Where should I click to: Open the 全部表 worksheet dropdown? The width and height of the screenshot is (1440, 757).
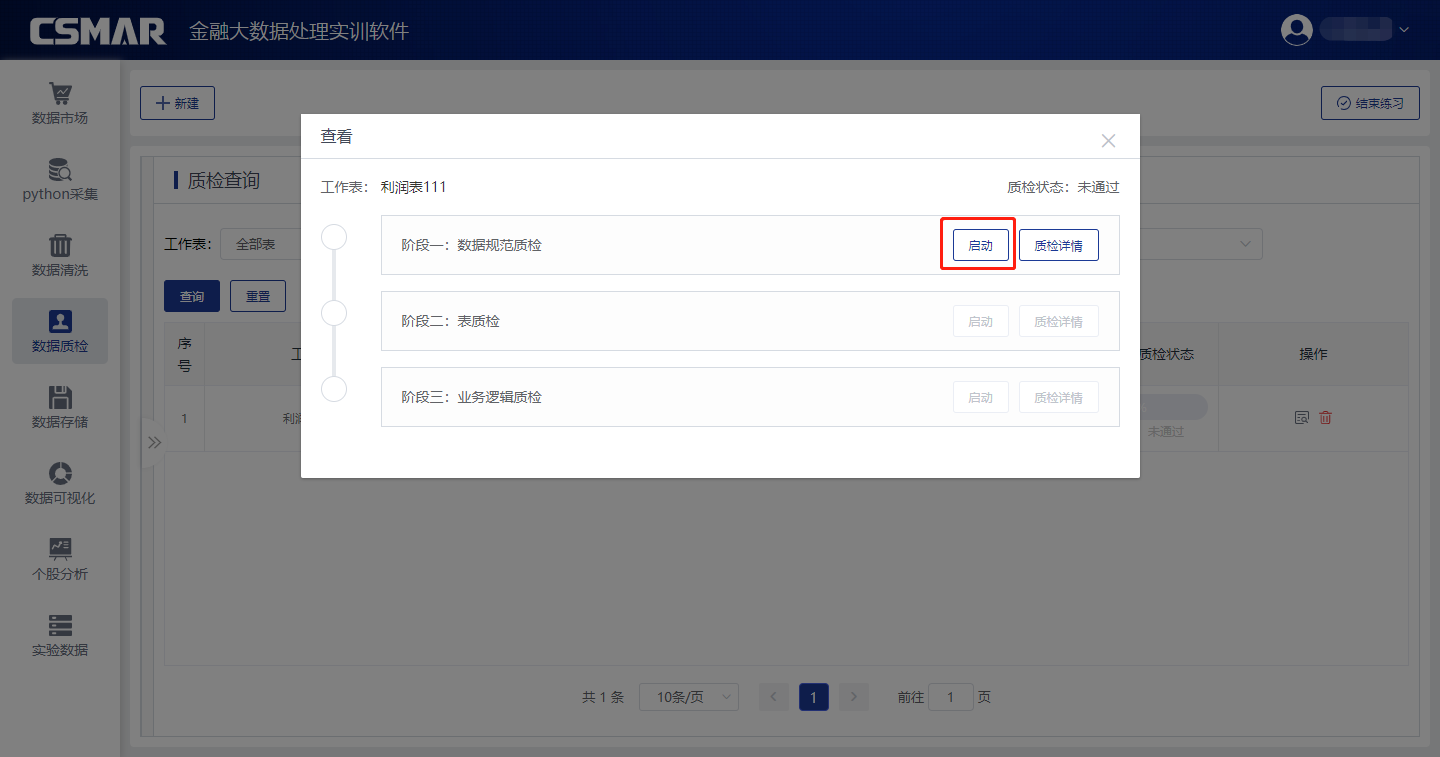click(x=260, y=244)
